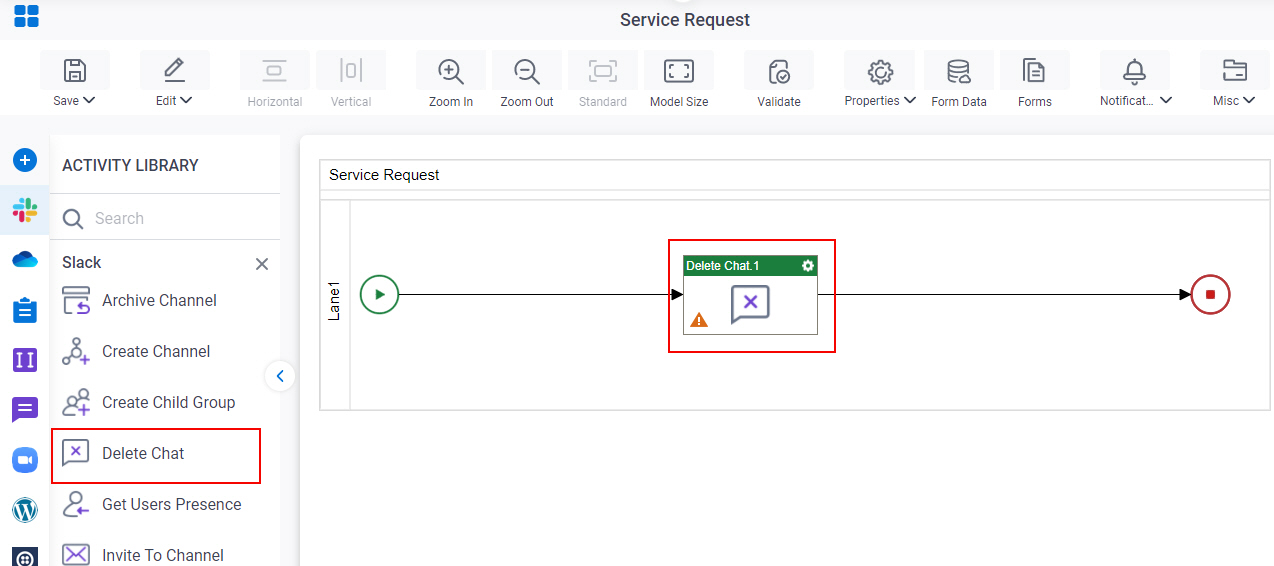
Task: Expand the Properties dropdown arrow
Action: point(910,100)
